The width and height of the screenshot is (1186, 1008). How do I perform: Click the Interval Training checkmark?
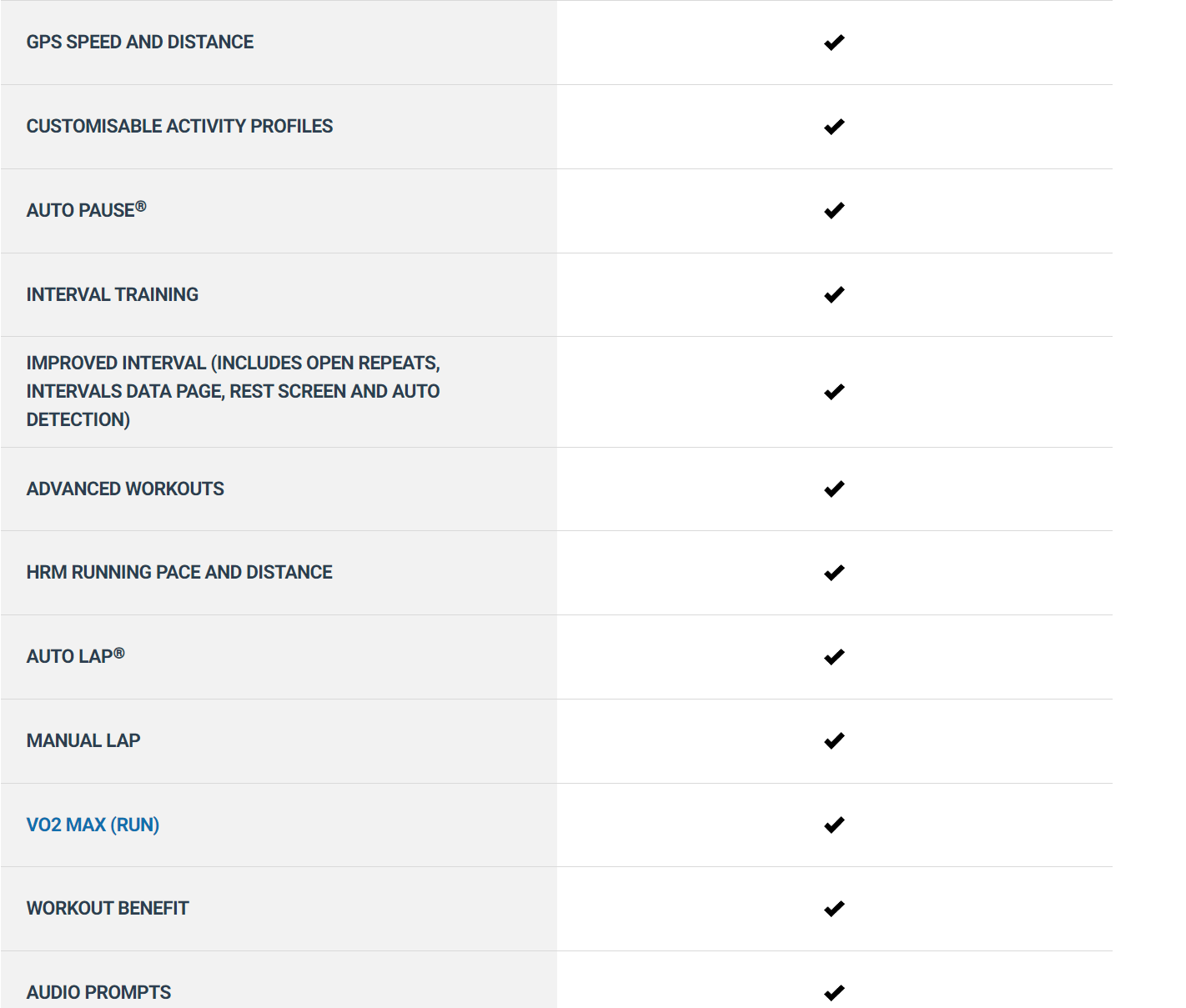click(834, 295)
